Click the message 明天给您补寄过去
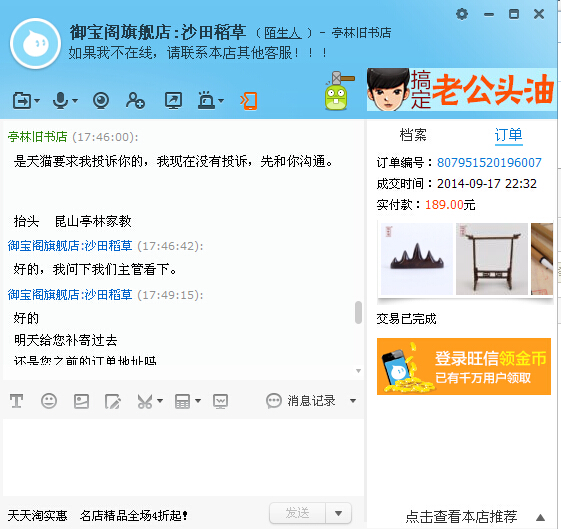 (65, 340)
